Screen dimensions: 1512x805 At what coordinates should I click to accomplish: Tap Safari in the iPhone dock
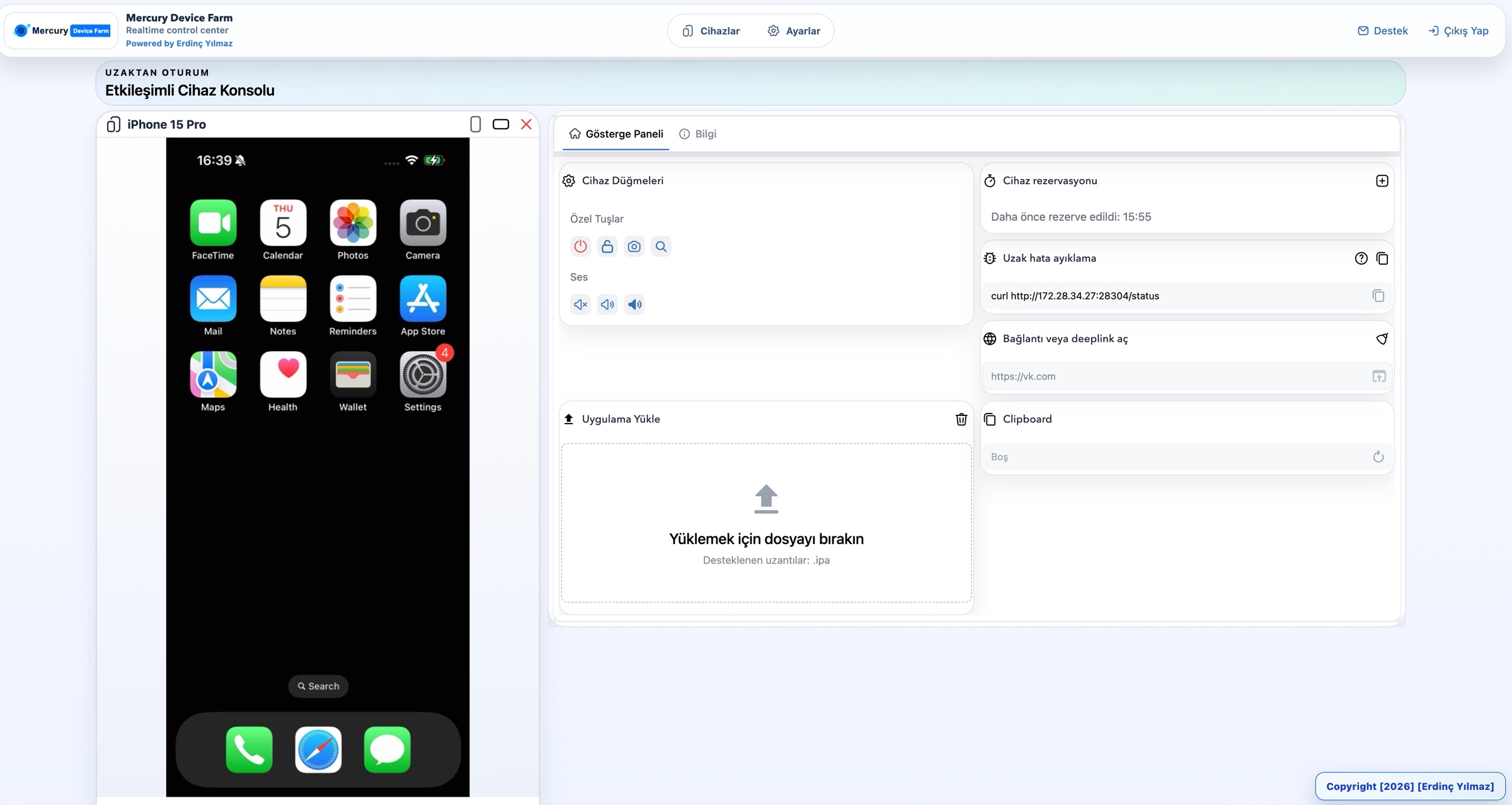tap(318, 750)
